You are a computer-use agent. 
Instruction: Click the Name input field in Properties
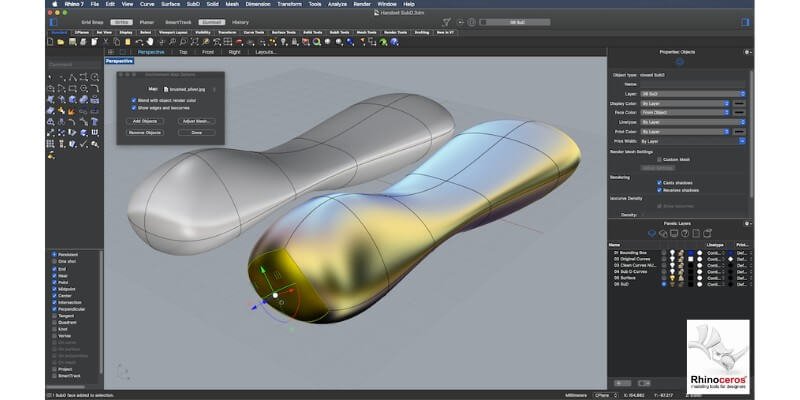(x=693, y=84)
